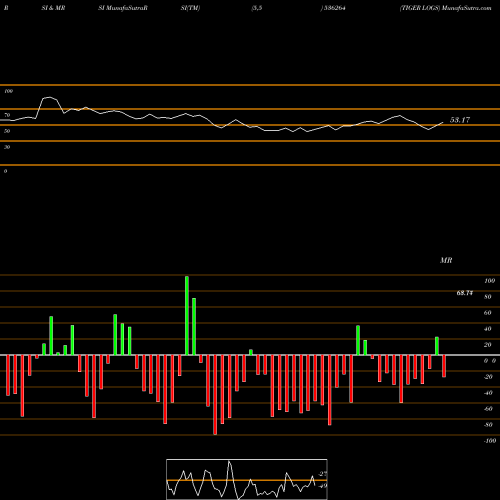Click the 'SI & MR' header text

coord(53,8)
